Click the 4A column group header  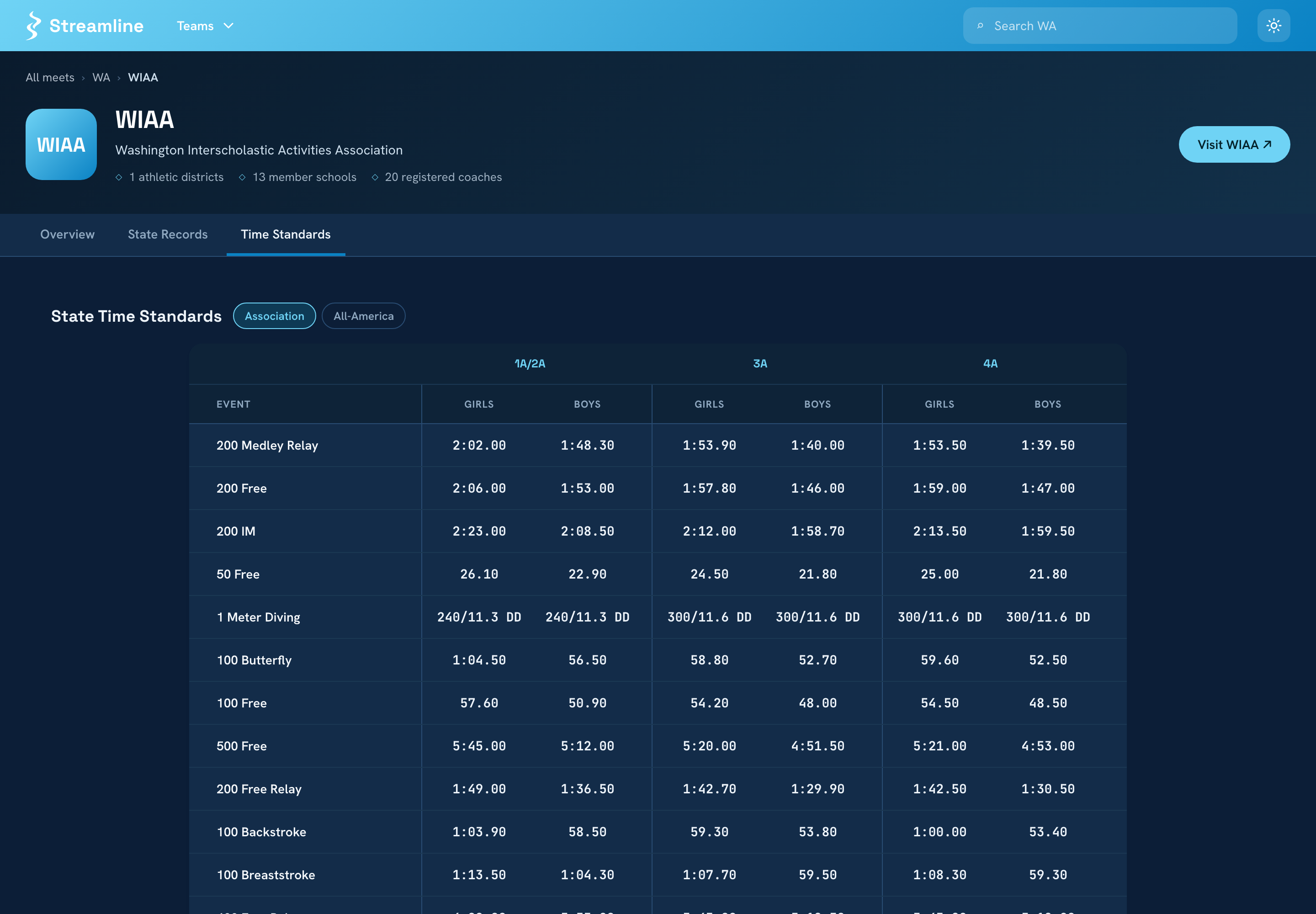coord(990,364)
